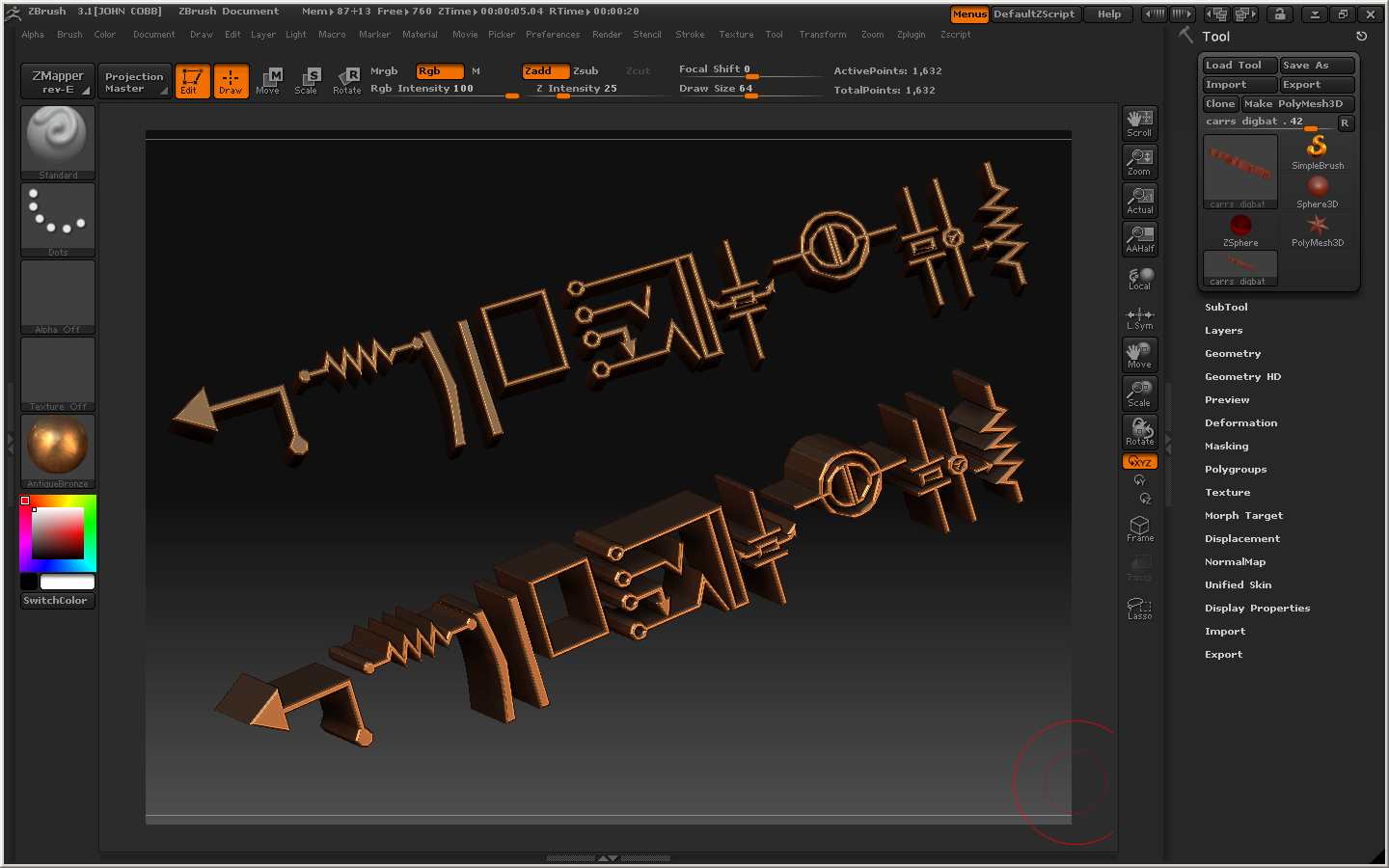The height and width of the screenshot is (868, 1389).
Task: Toggle Local rotation mode
Action: click(1140, 279)
